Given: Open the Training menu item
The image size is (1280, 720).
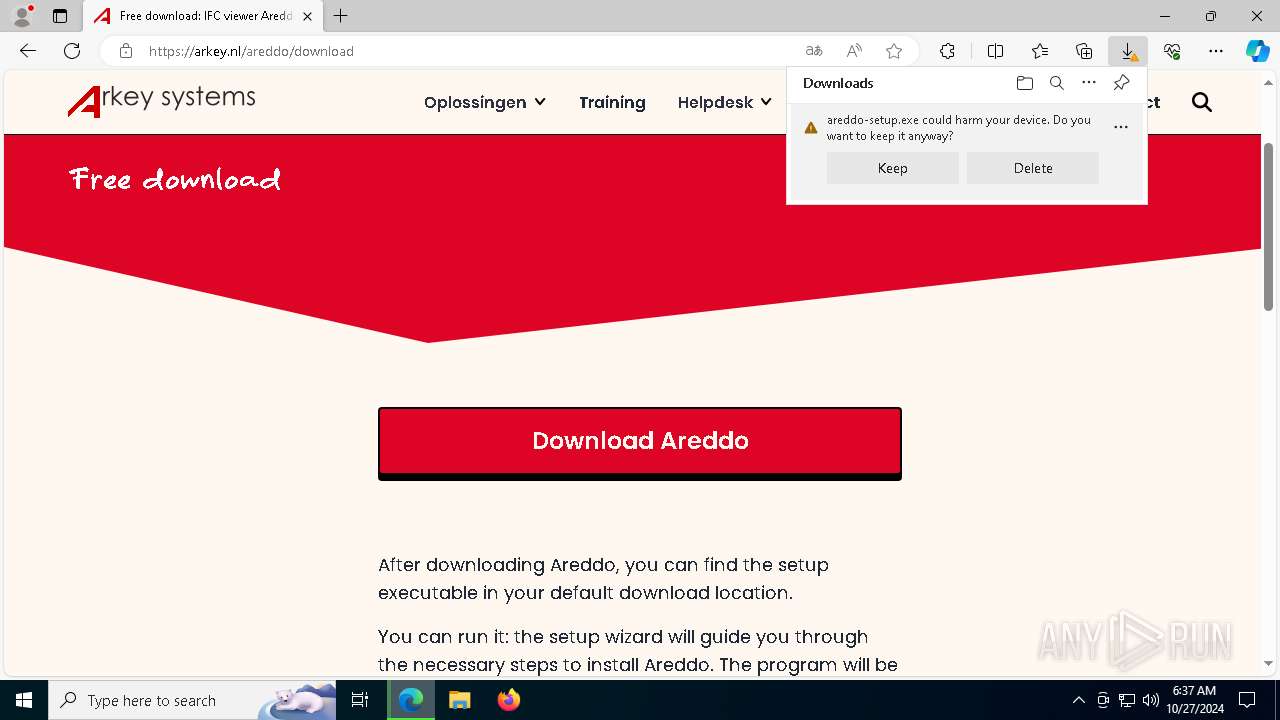Looking at the screenshot, I should tap(612, 102).
